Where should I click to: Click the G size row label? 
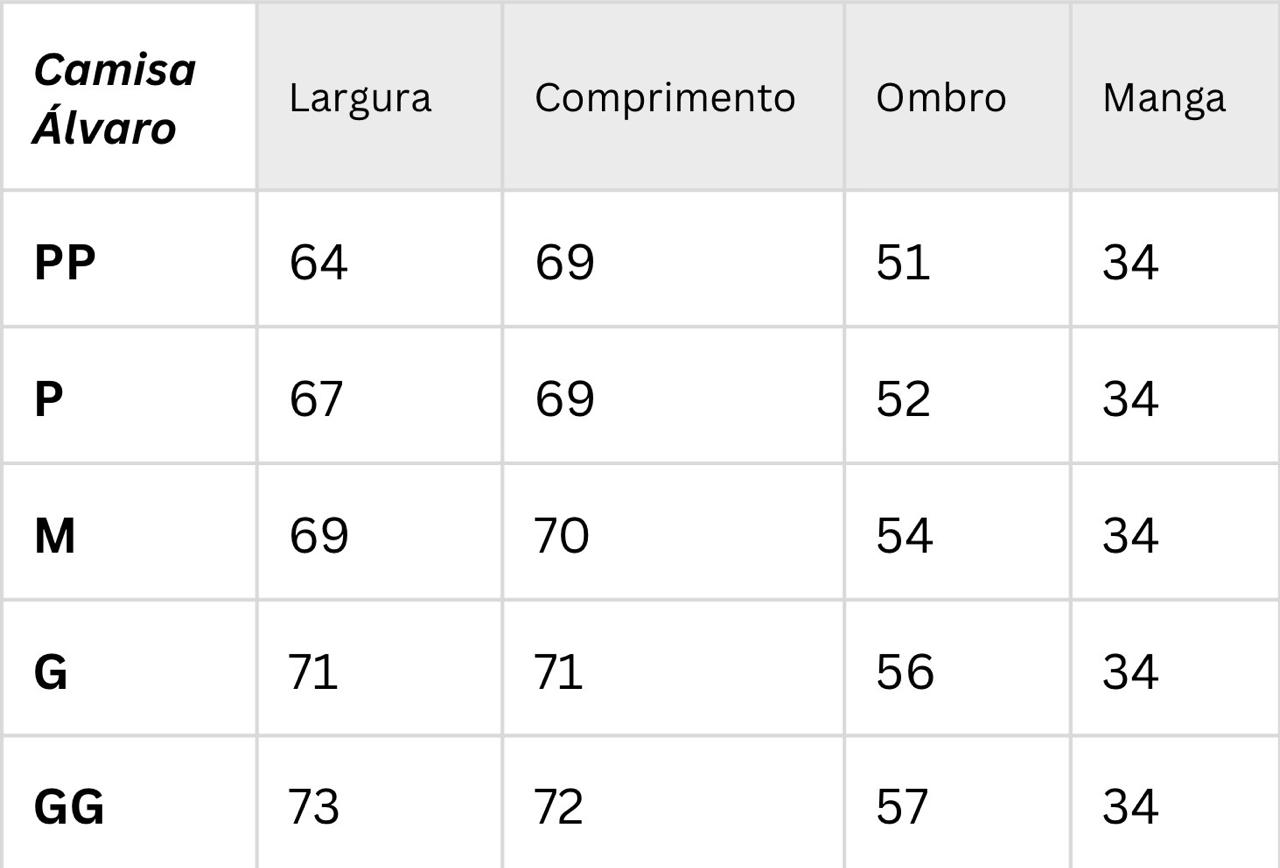tap(51, 672)
